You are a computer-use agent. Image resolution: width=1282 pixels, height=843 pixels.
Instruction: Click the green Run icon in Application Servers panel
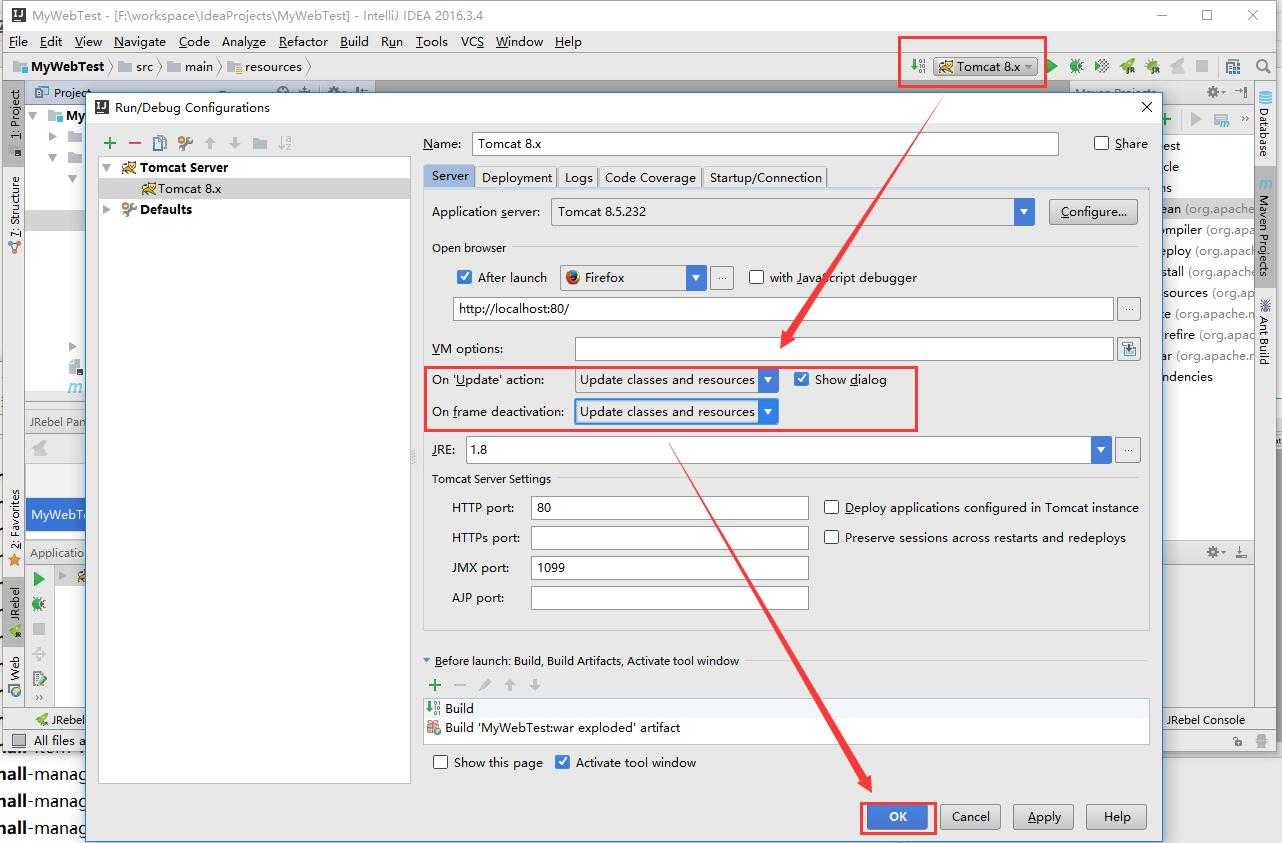point(39,579)
